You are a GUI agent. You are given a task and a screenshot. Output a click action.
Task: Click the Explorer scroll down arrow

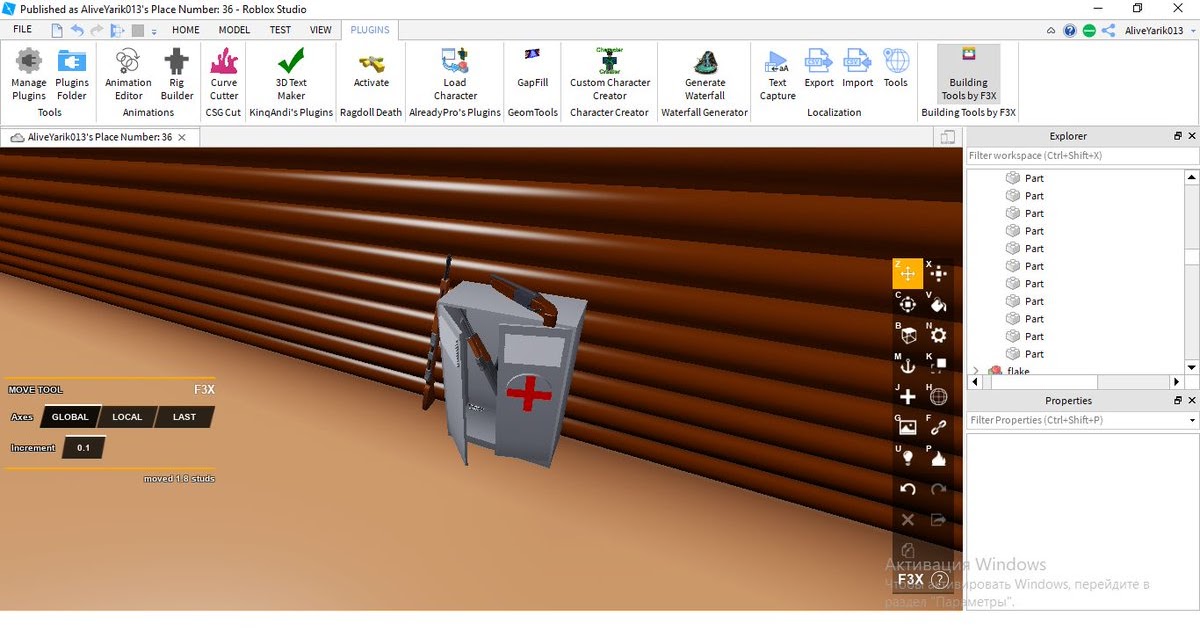pyautogui.click(x=1191, y=367)
